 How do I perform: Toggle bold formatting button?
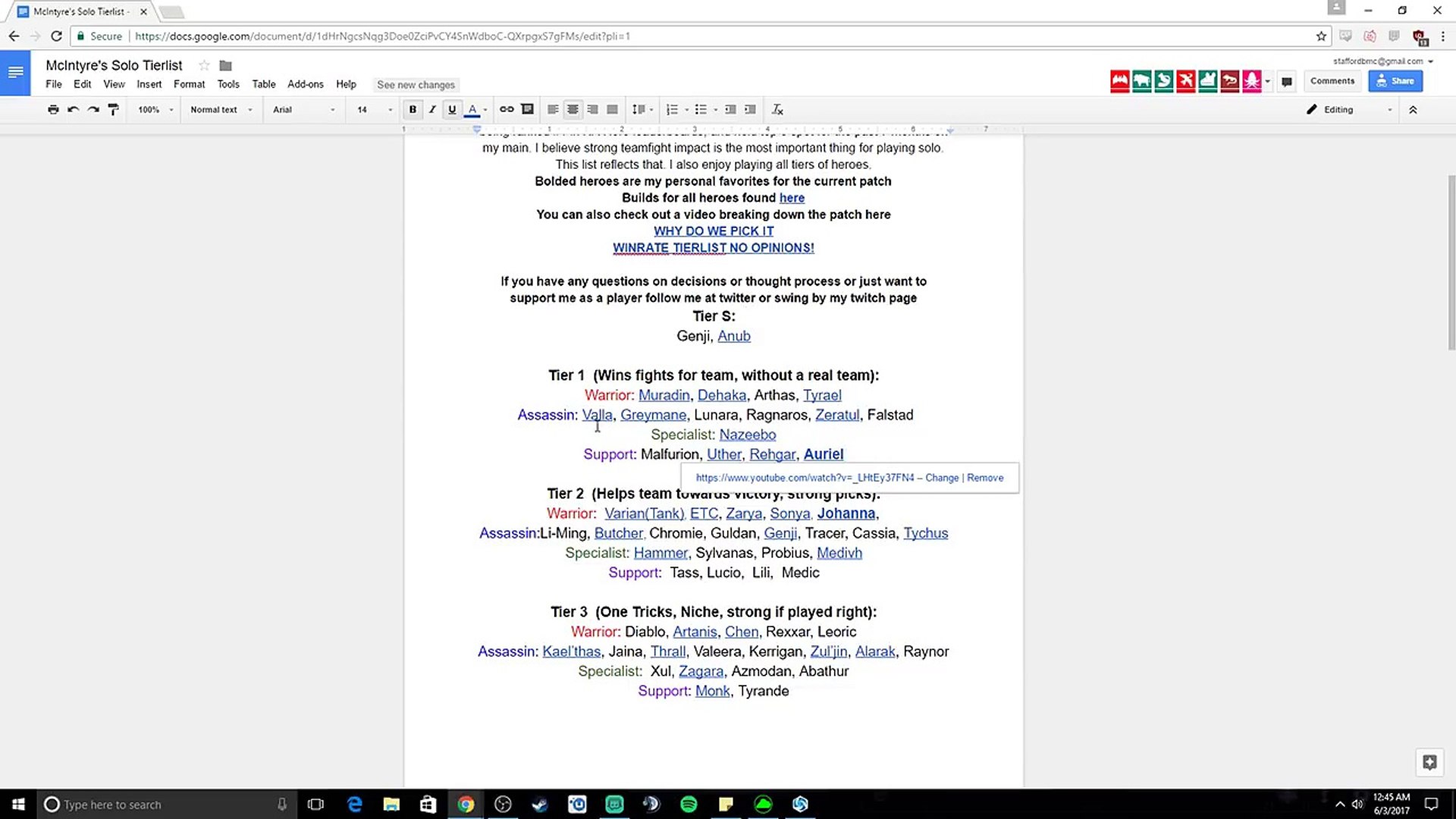pos(413,109)
